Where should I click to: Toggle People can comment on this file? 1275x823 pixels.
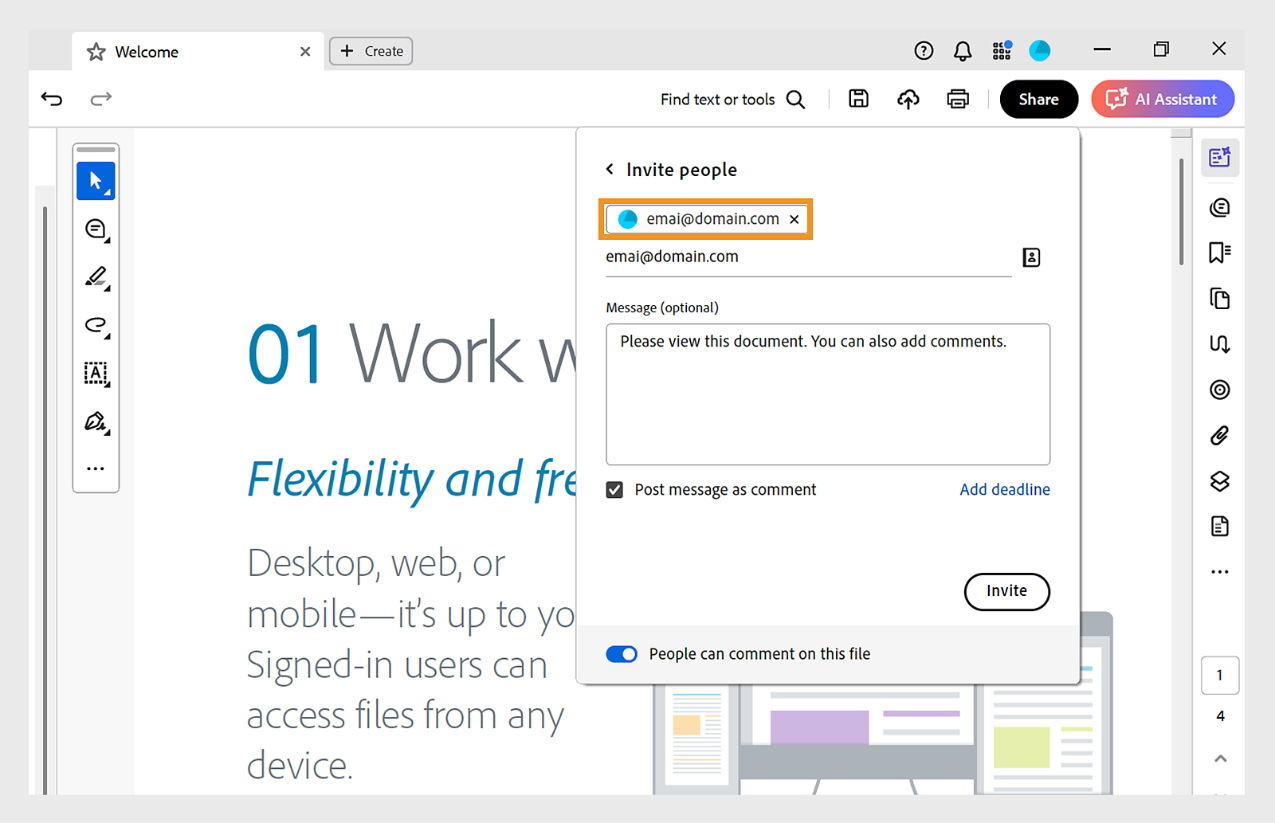[621, 653]
